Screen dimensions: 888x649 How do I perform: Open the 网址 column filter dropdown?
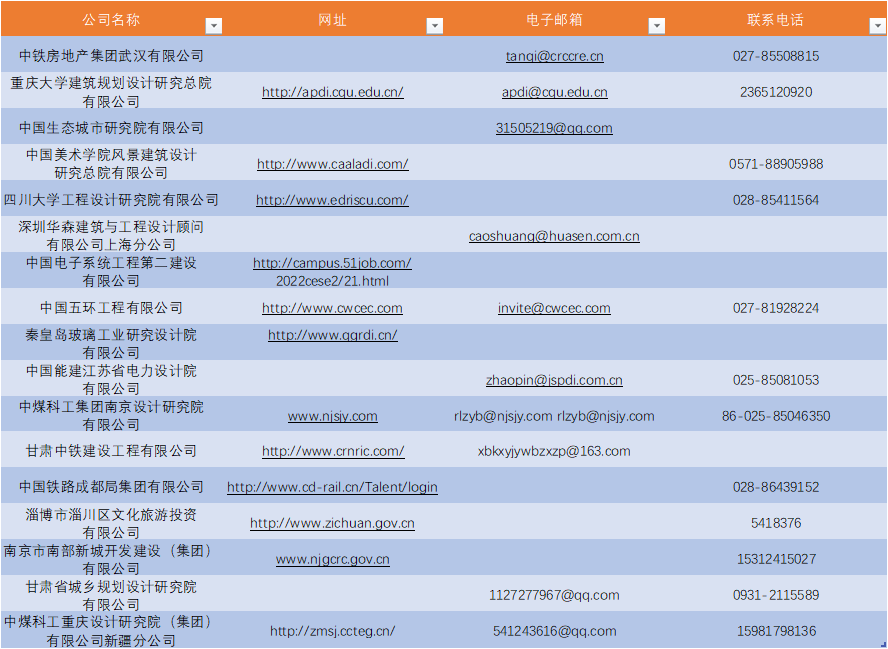434,26
